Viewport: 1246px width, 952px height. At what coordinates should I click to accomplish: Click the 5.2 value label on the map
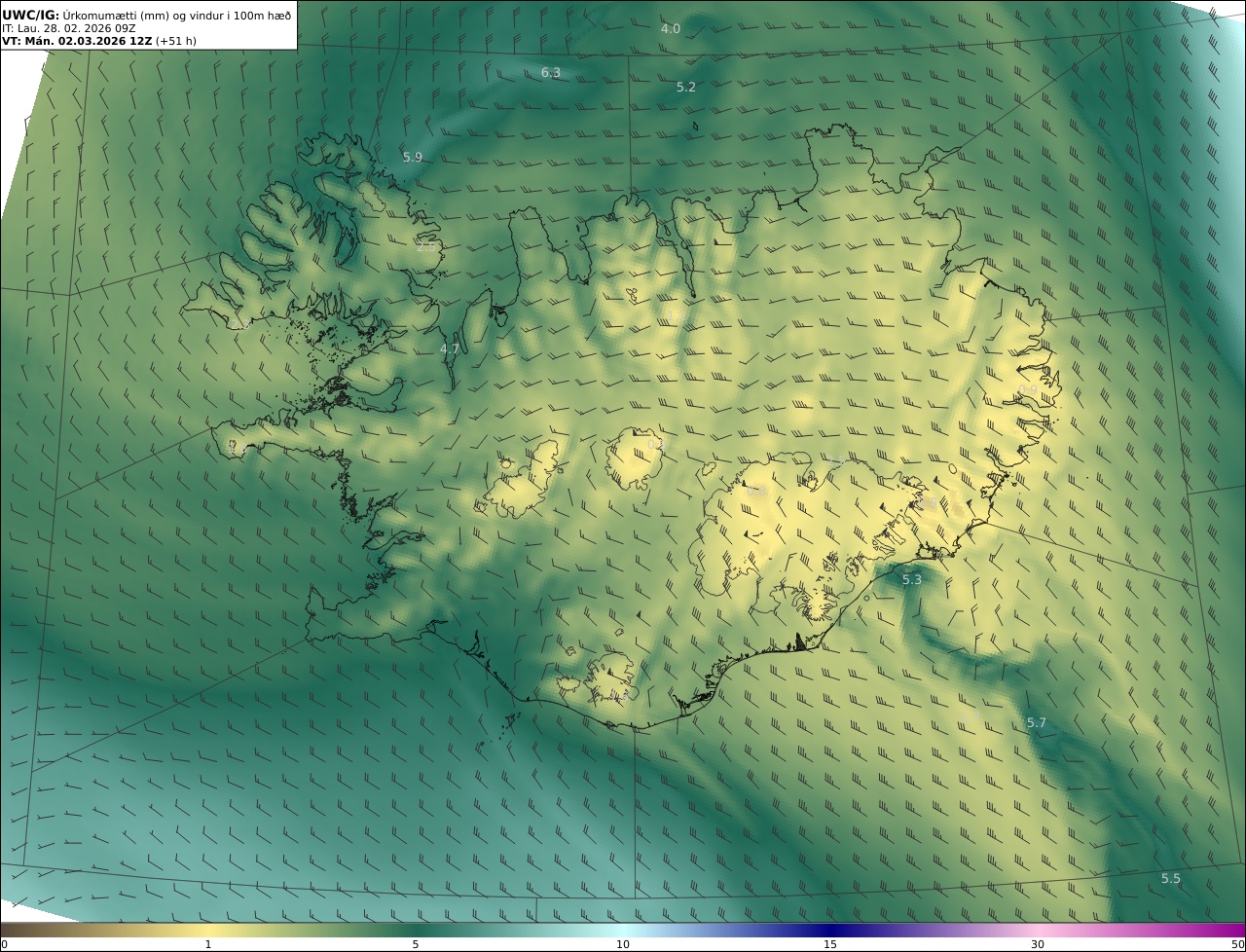(686, 87)
